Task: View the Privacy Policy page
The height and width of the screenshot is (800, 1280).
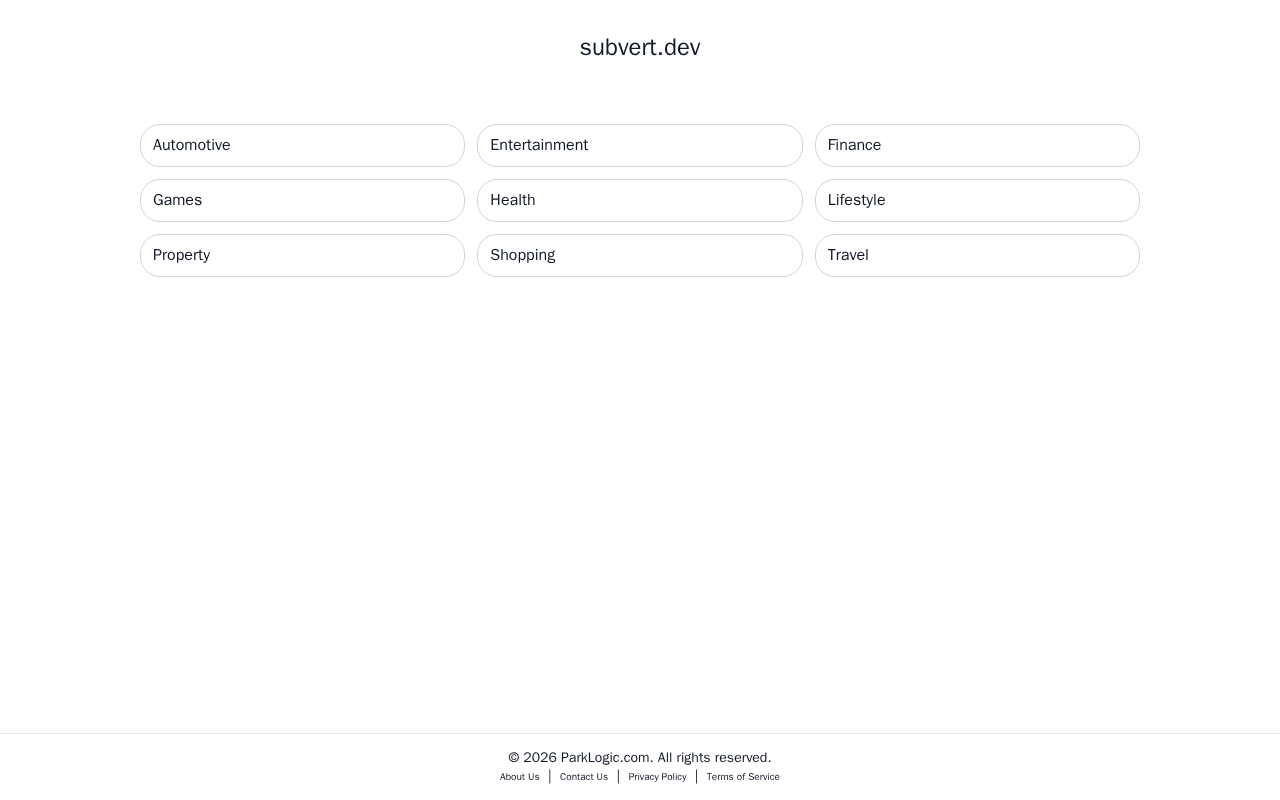Action: point(657,777)
